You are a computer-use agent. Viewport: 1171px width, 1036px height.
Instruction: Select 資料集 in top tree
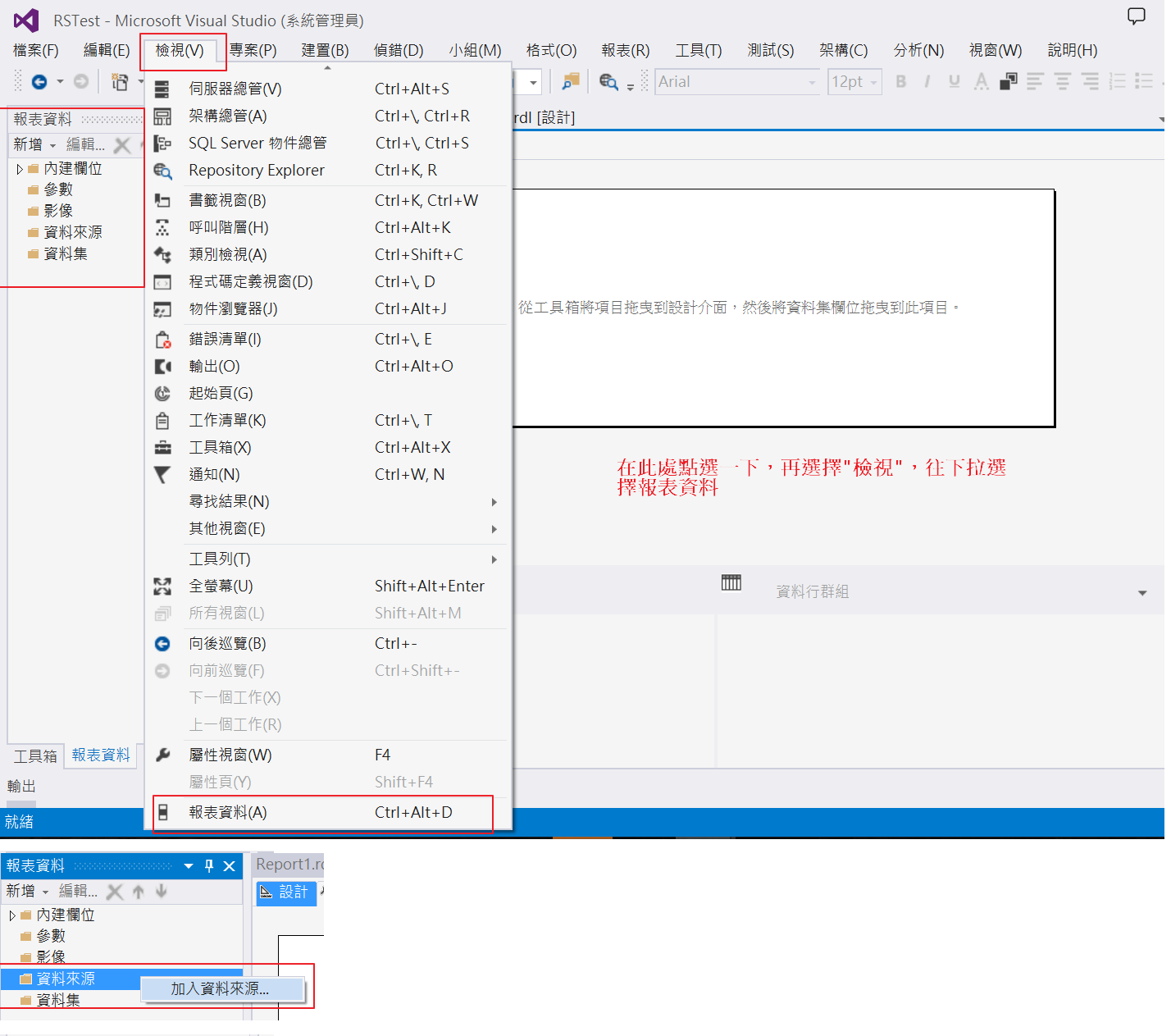click(x=66, y=253)
